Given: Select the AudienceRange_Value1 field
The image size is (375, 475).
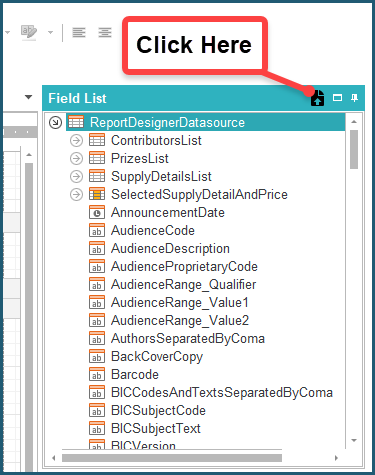Looking at the screenshot, I should [180, 302].
